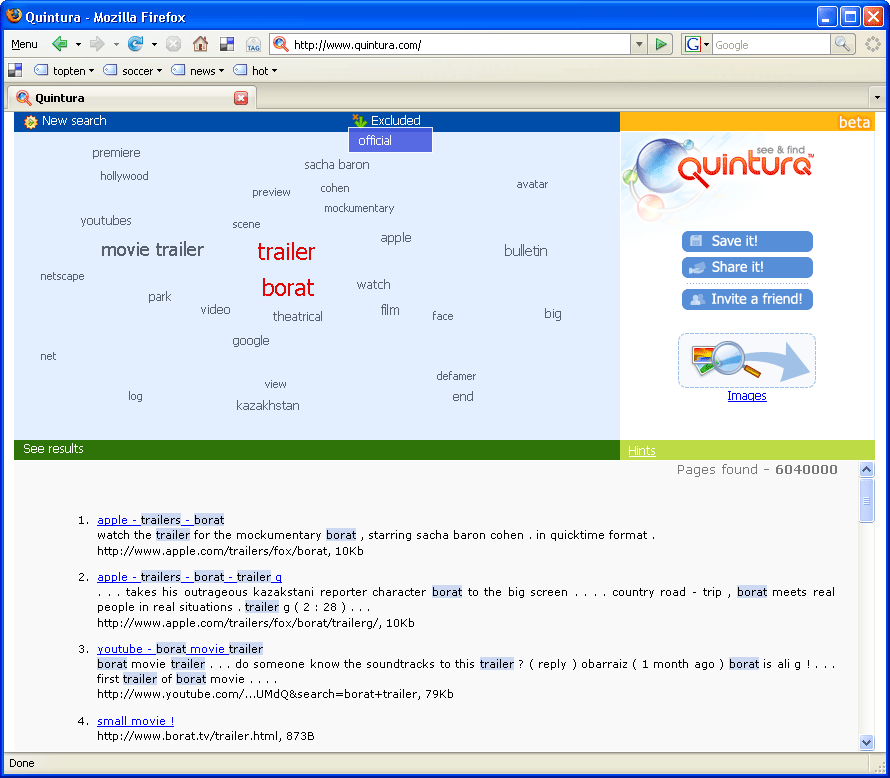Click the cloud word kazakhstan
The height and width of the screenshot is (778, 890).
coord(267,405)
